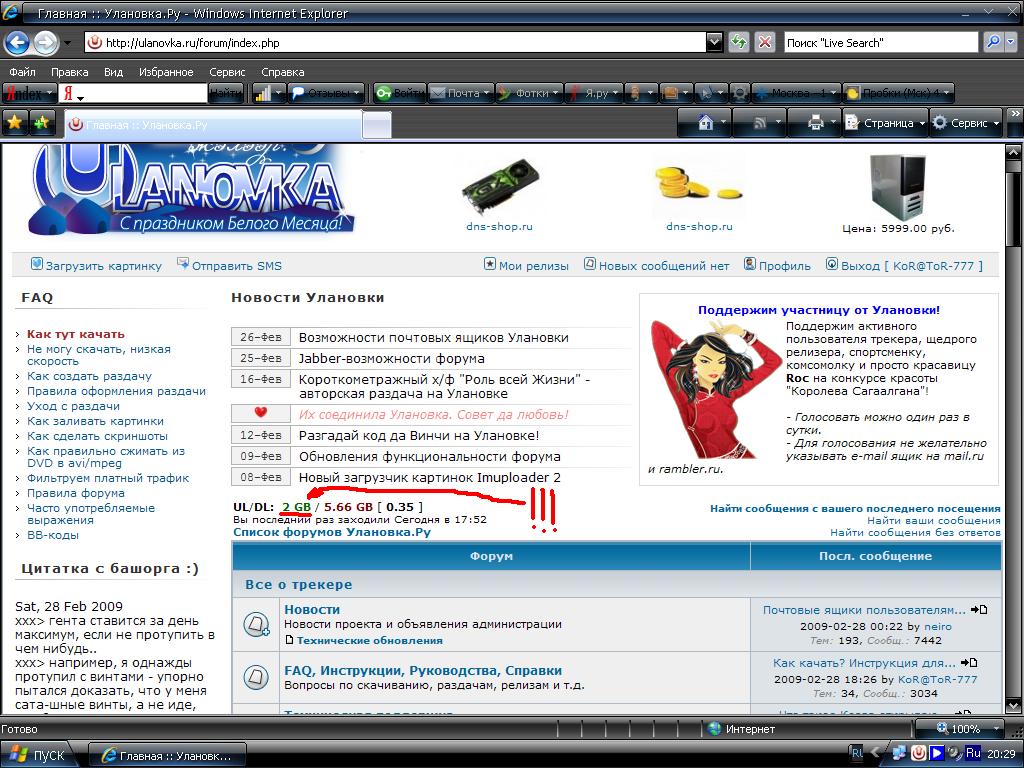
Task: Open Favorites Center star icon
Action: pyautogui.click(x=15, y=123)
